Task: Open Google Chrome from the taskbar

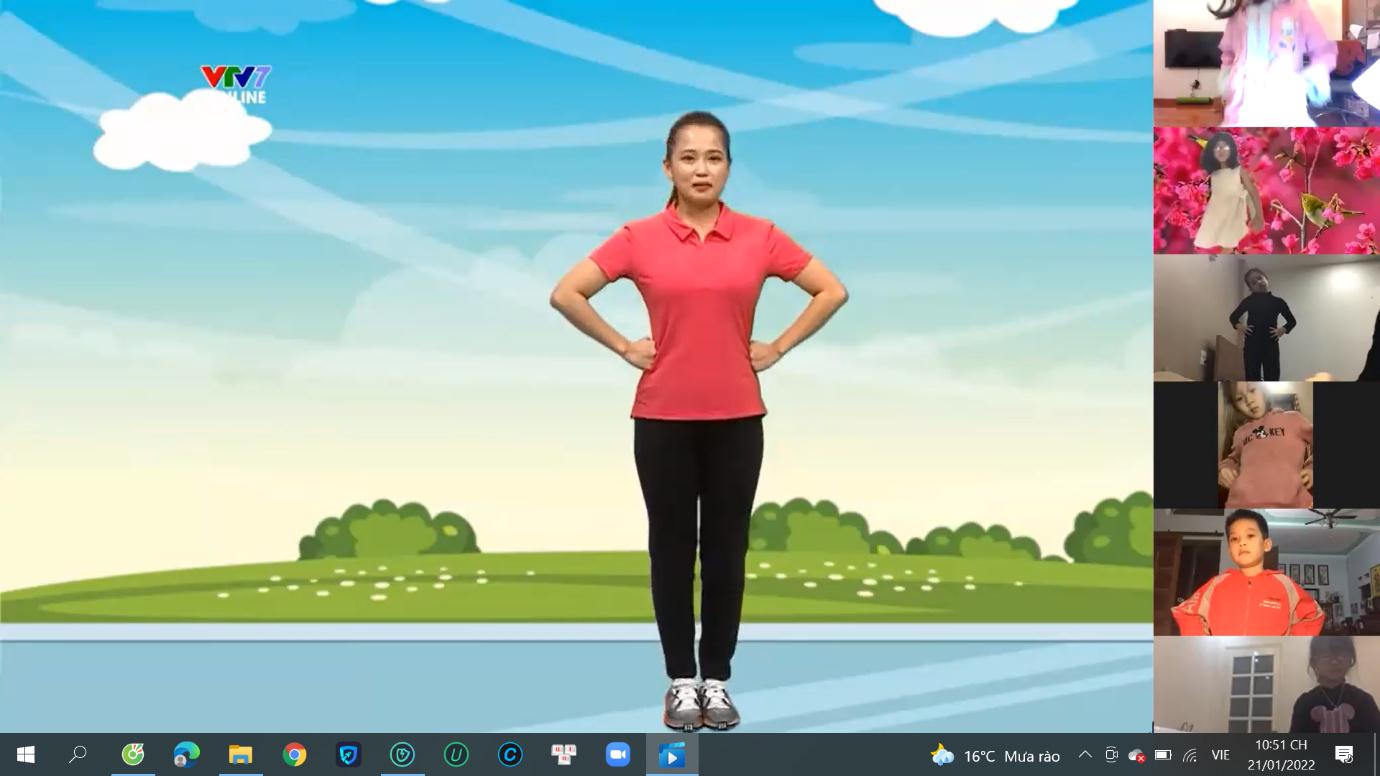Action: point(294,755)
